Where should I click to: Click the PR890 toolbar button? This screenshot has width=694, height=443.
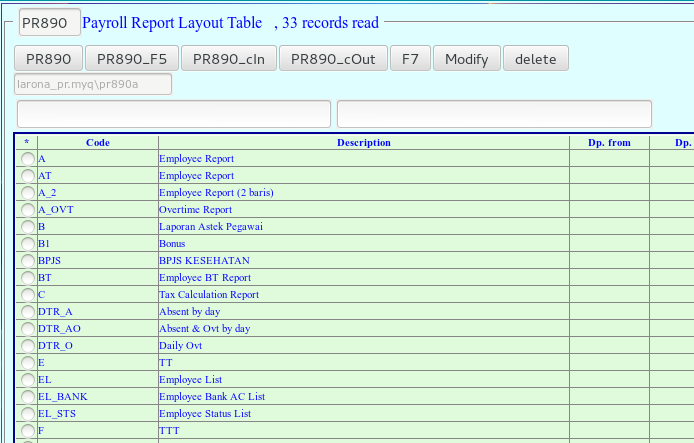tap(48, 59)
